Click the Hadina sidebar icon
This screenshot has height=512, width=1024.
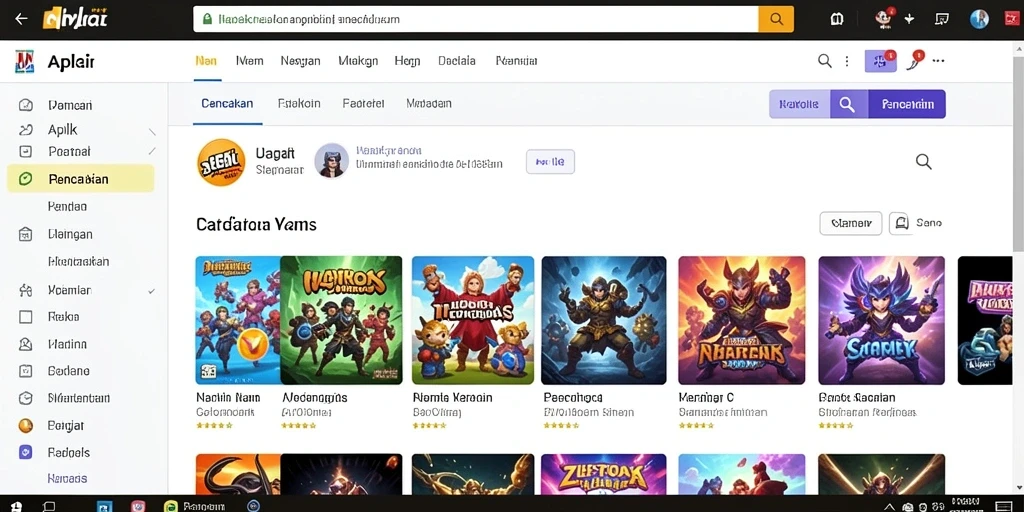click(25, 344)
